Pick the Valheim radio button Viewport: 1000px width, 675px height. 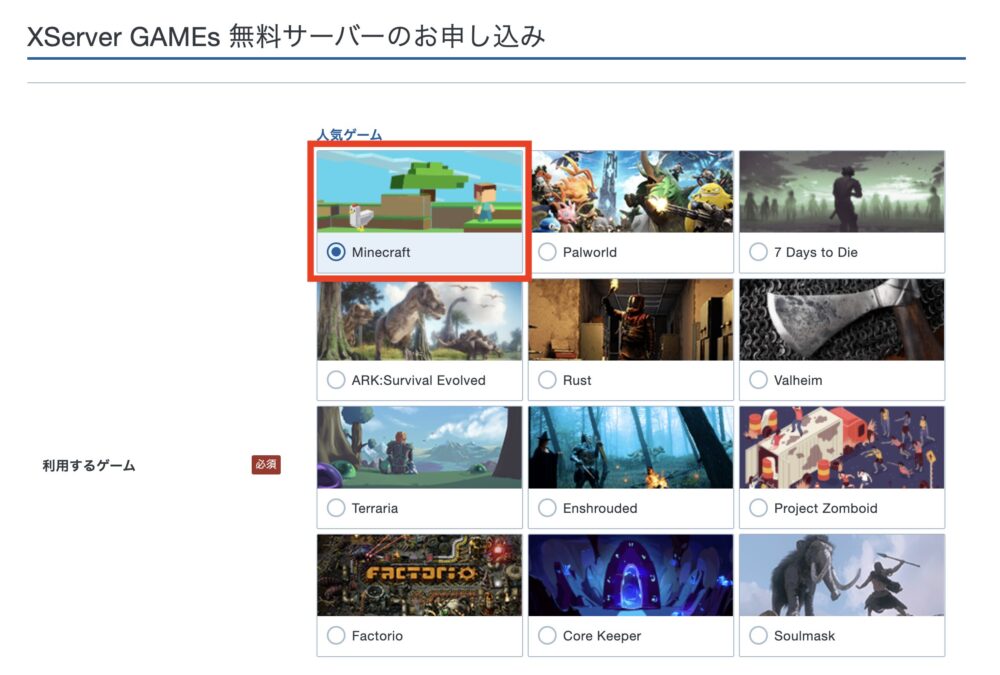758,380
